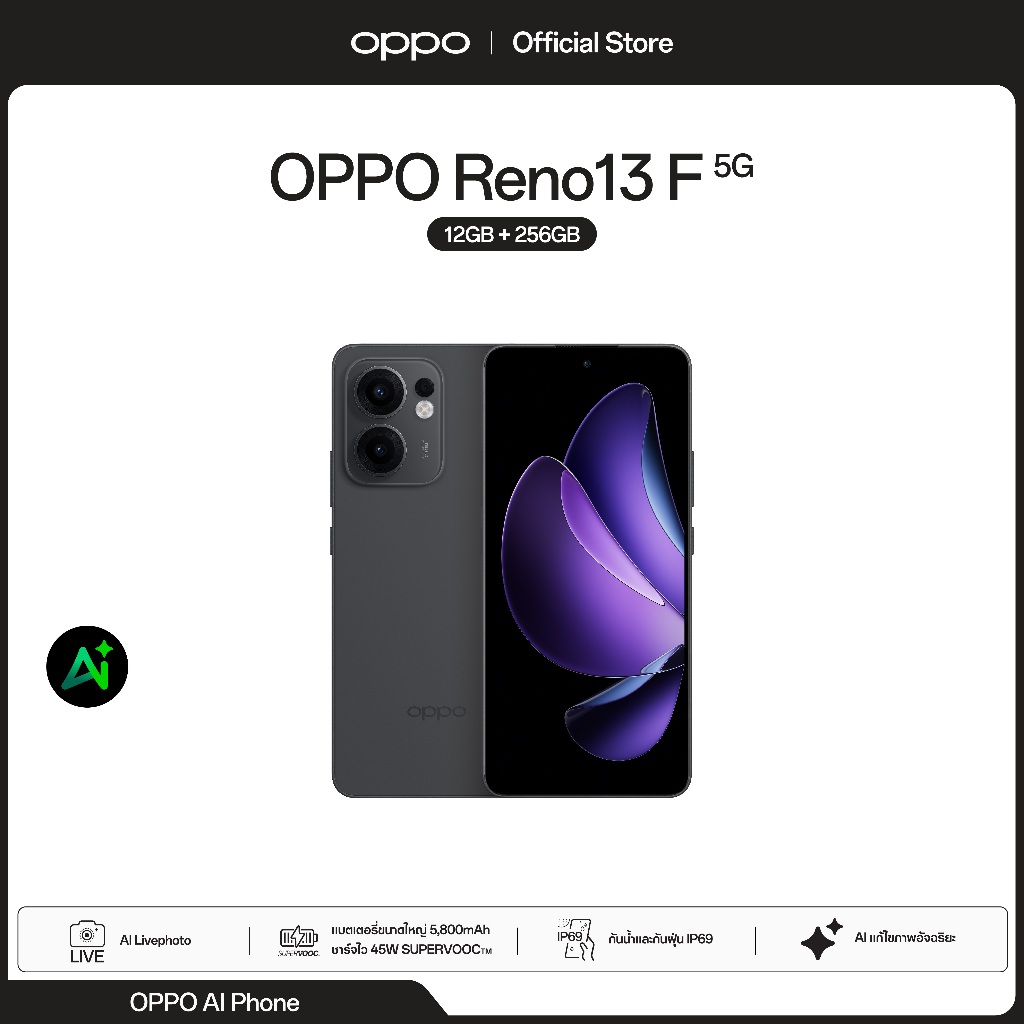This screenshot has width=1024, height=1024.
Task: Select the AI Livephoto camera icon
Action: (x=87, y=941)
